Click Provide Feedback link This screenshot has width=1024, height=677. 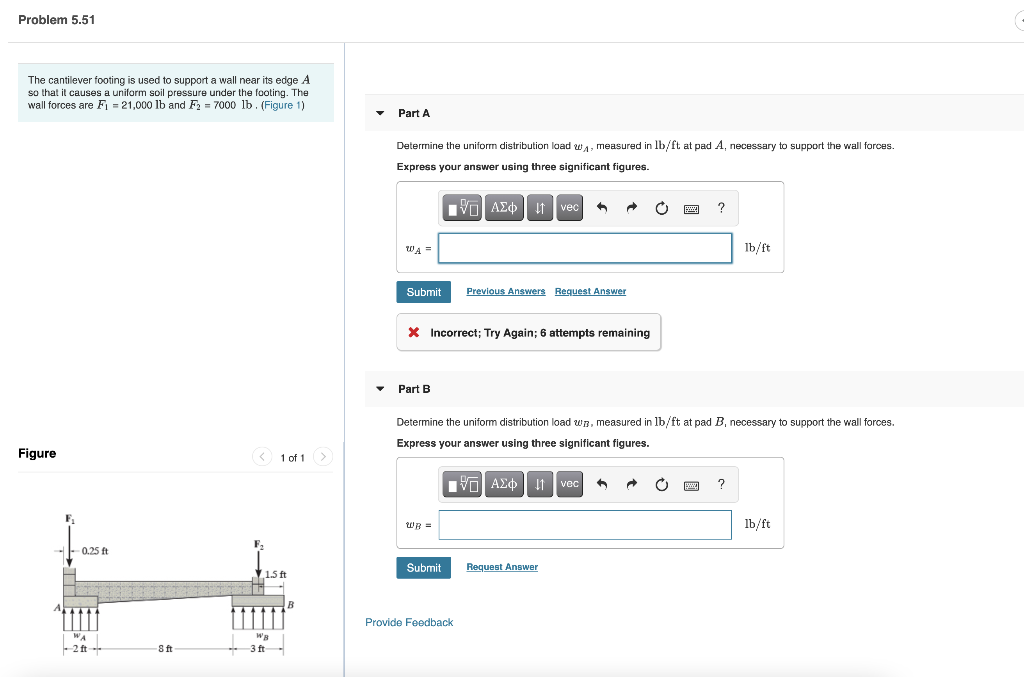coord(408,622)
